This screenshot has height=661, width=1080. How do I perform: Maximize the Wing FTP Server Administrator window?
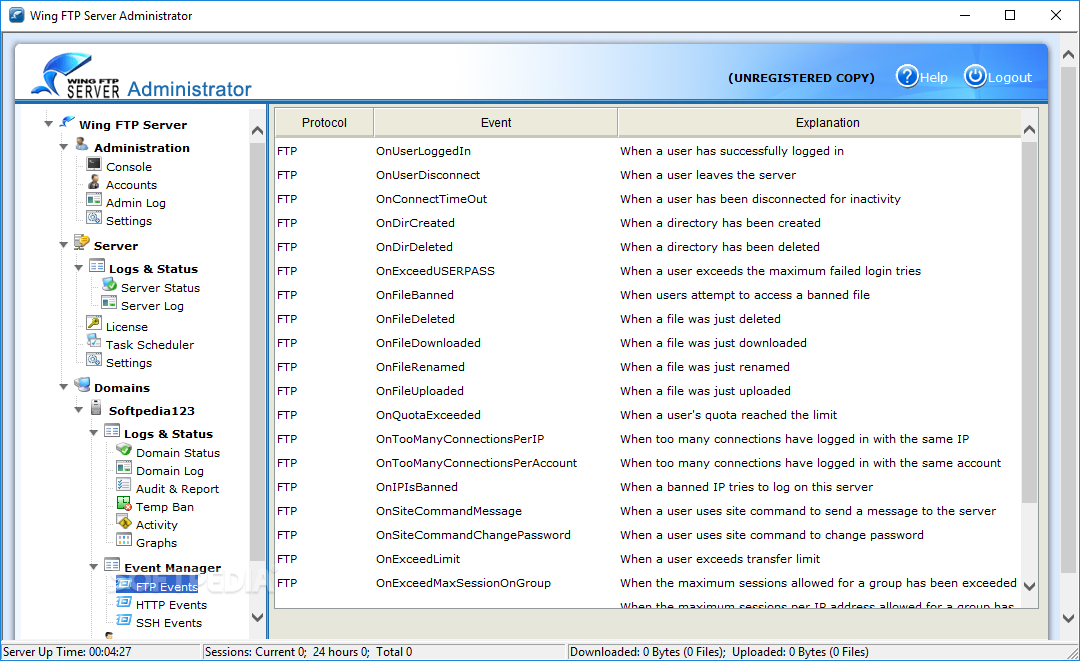(x=1010, y=15)
